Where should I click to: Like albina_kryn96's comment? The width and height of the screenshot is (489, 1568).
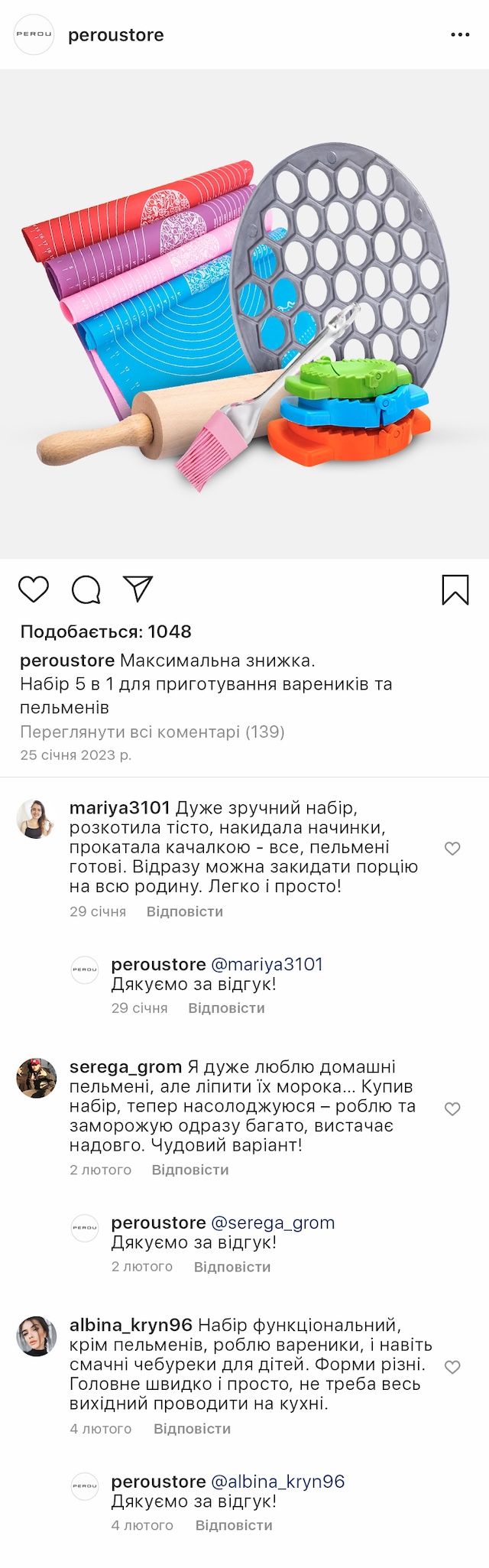[x=452, y=1367]
